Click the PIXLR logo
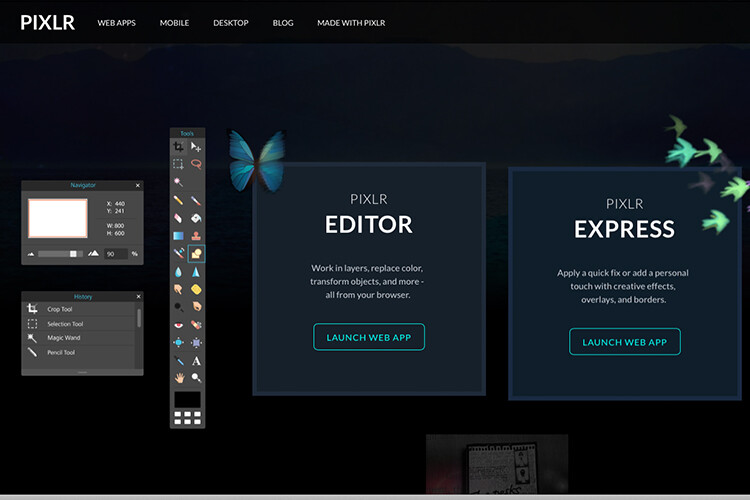The image size is (750, 500). 47,22
